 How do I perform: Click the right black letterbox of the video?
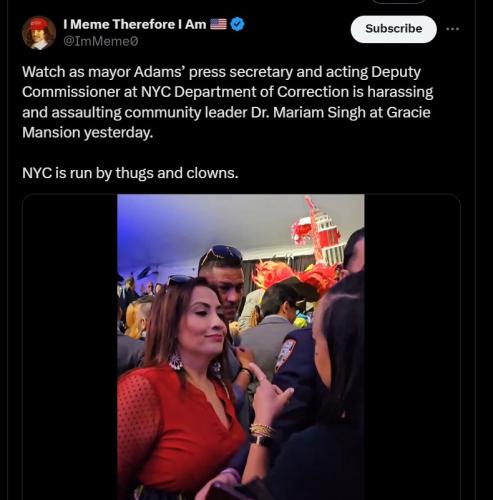tap(412, 347)
